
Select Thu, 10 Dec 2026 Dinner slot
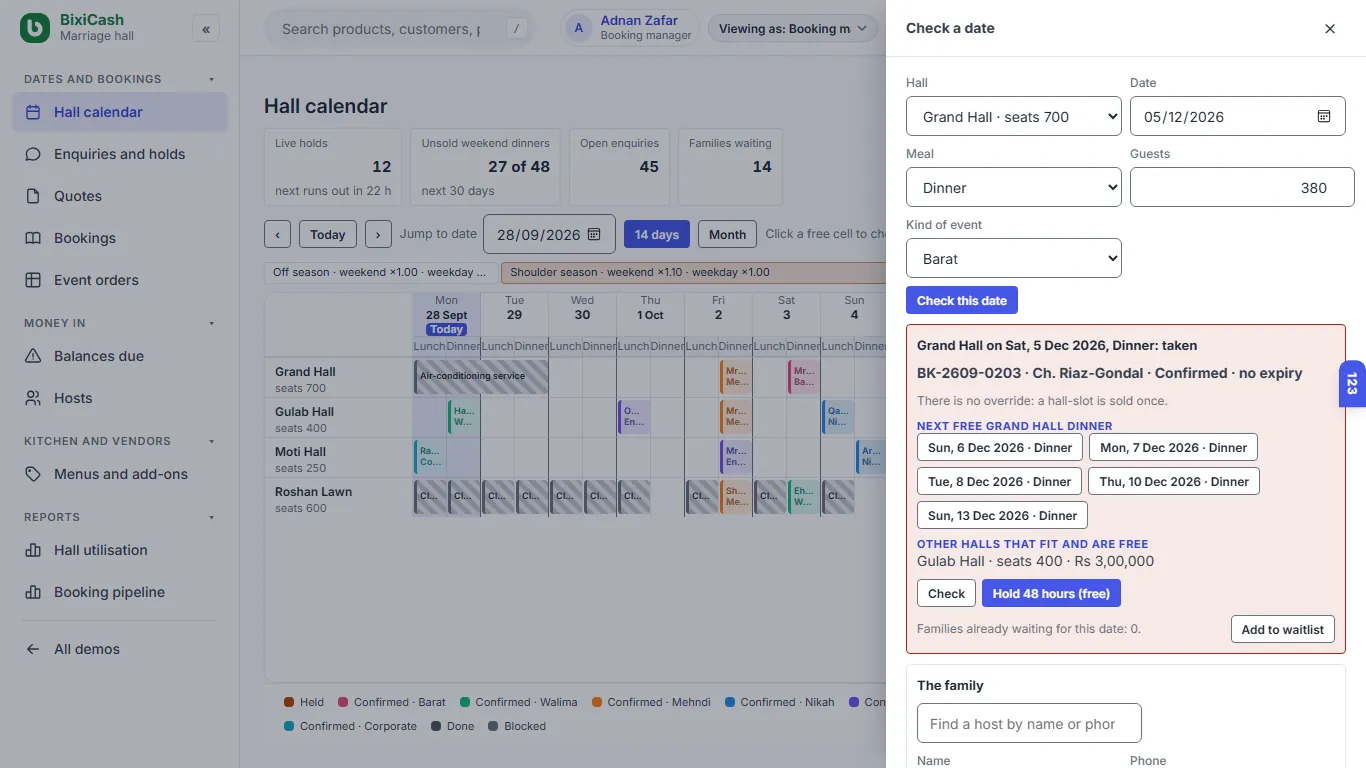point(1174,481)
